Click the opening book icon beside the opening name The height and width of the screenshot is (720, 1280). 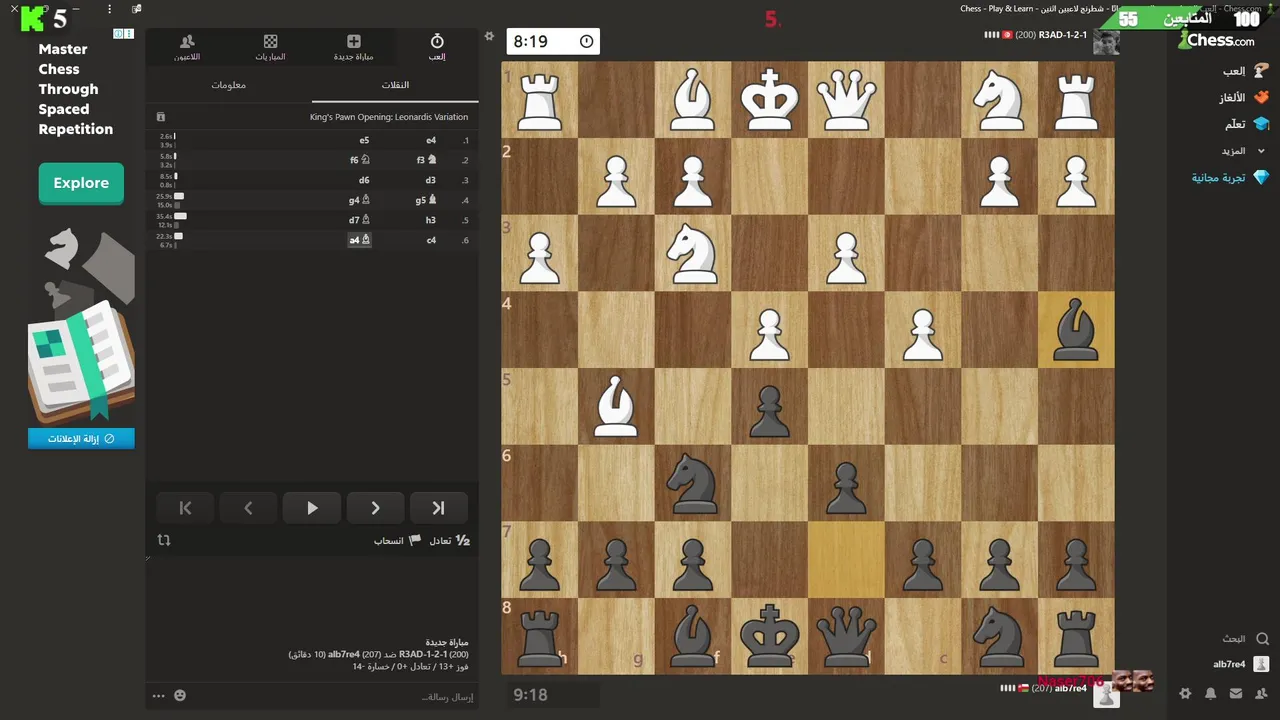pos(161,117)
